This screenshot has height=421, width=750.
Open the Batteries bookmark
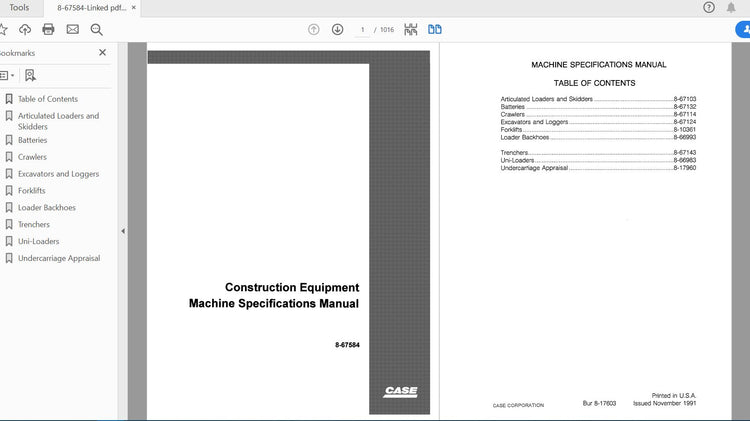pyautogui.click(x=33, y=140)
